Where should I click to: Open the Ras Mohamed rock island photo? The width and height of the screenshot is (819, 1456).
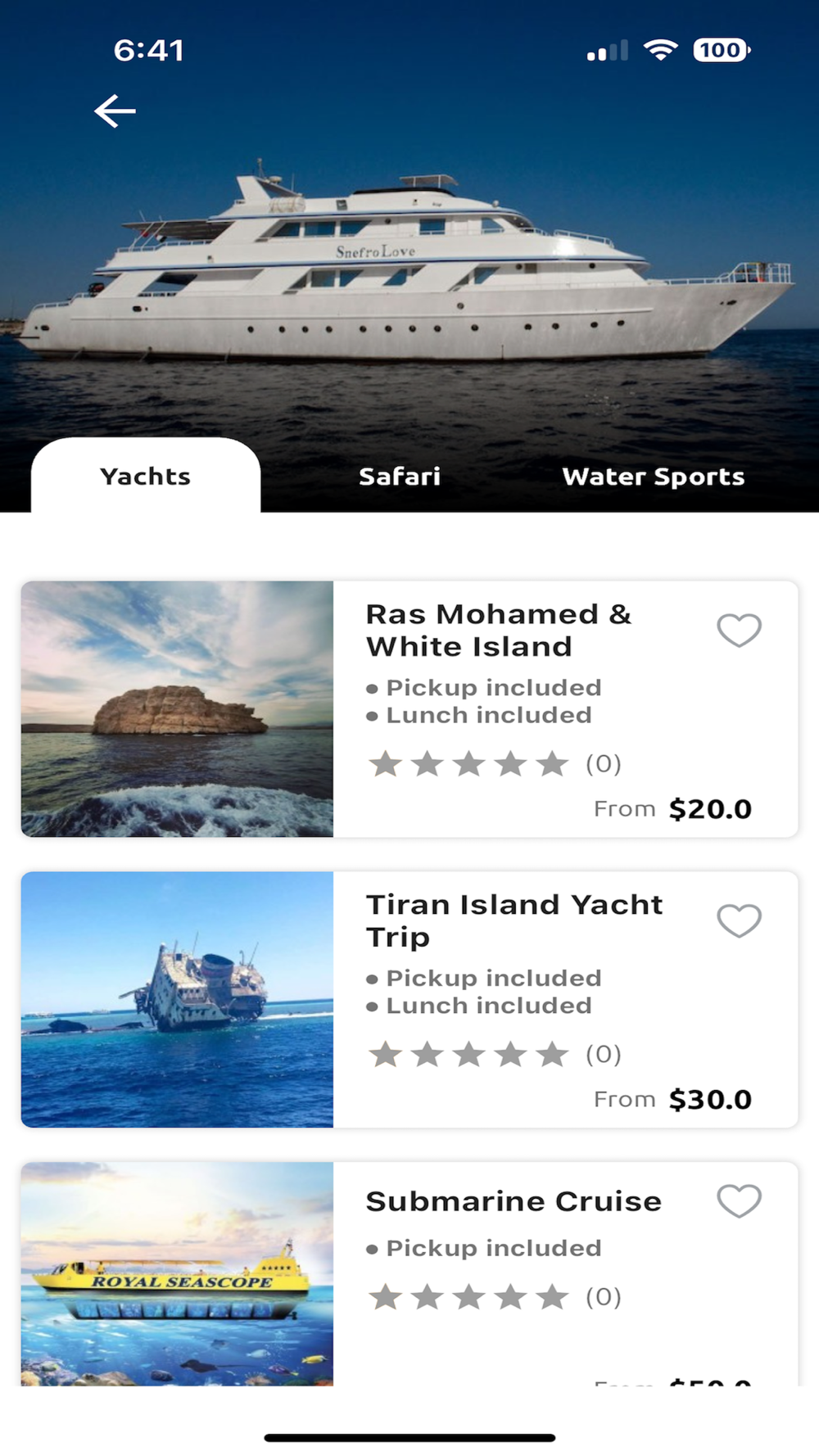[177, 709]
